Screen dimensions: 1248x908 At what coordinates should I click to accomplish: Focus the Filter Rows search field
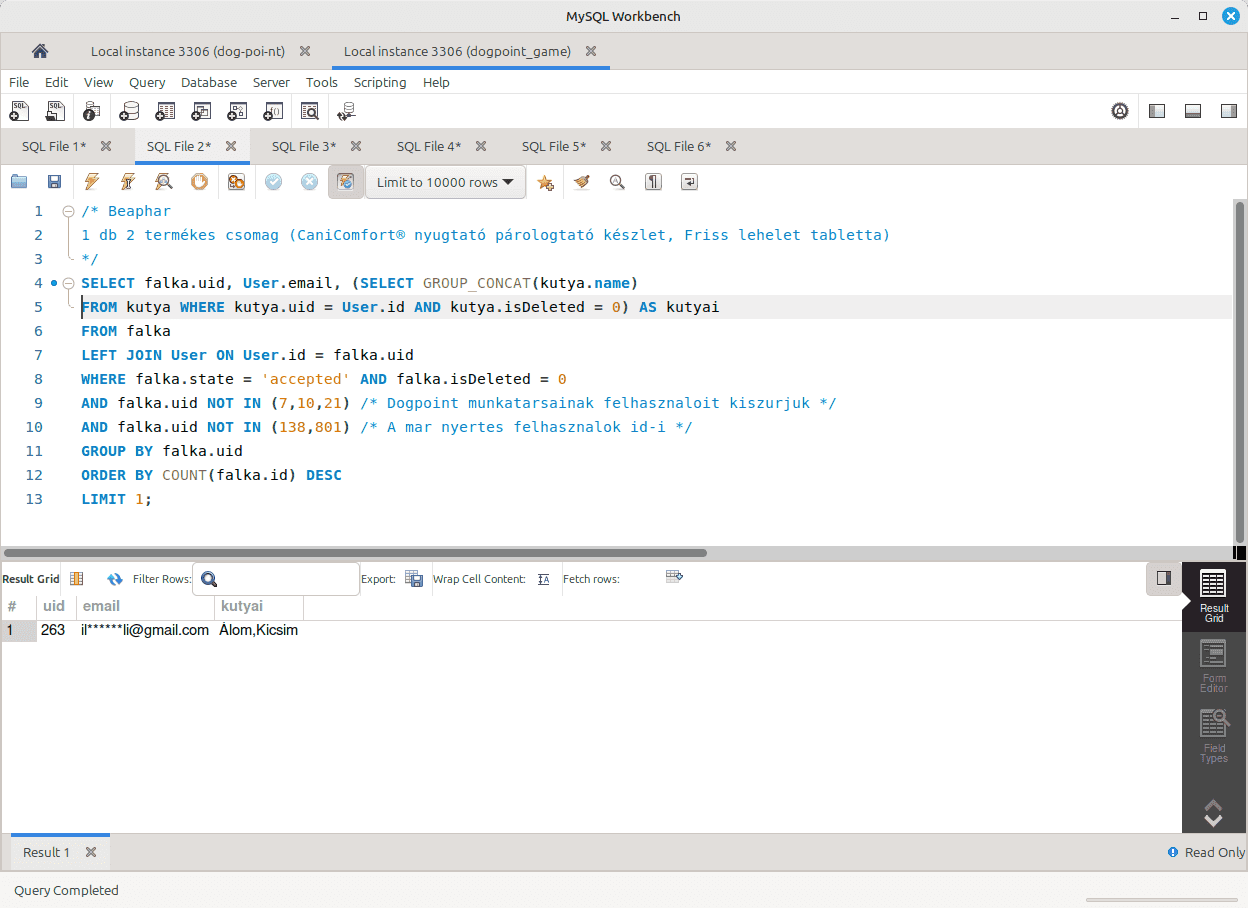point(276,579)
